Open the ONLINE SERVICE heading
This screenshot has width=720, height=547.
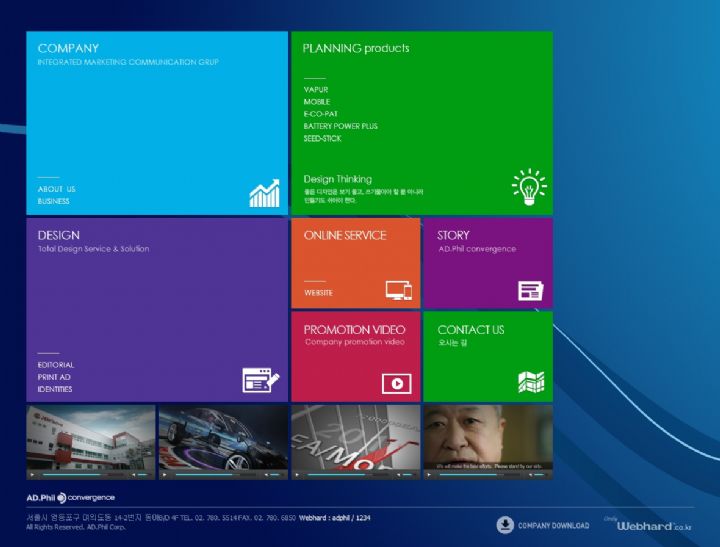(345, 235)
